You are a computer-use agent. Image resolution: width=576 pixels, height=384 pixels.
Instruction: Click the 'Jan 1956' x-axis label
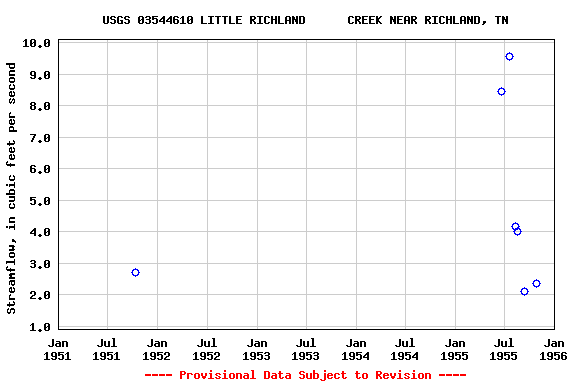[x=554, y=349]
